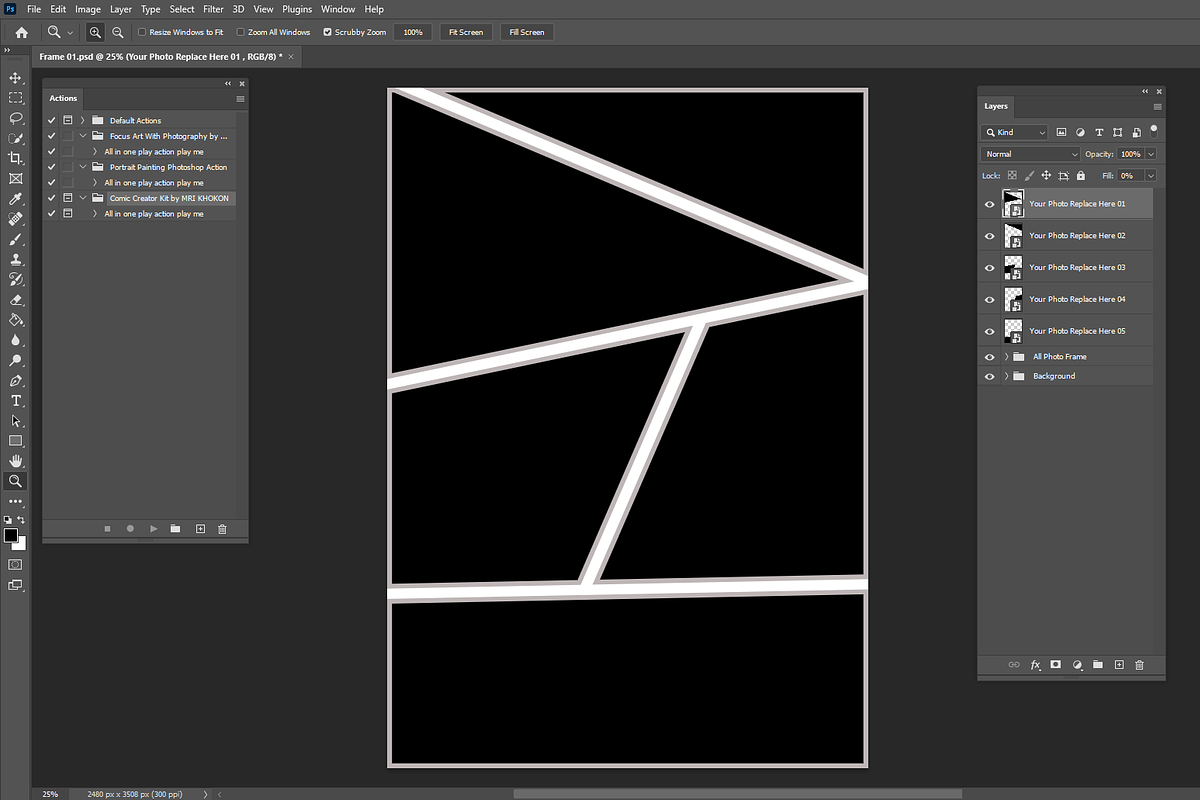Play the selected action in Actions panel
Viewport: 1200px width, 800px height.
point(153,529)
